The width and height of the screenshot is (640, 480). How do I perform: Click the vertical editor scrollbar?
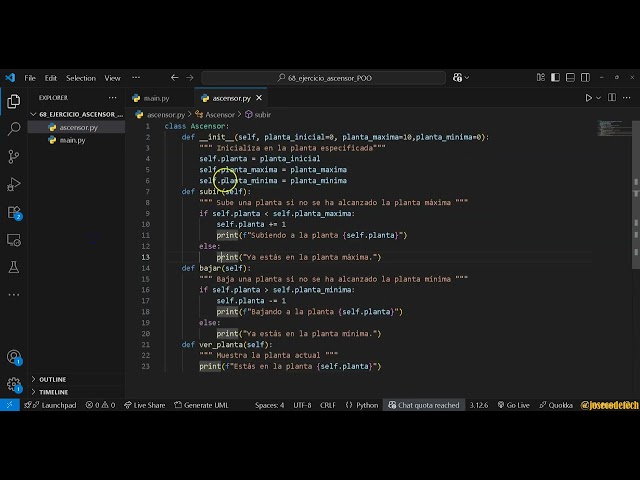pyautogui.click(x=636, y=194)
